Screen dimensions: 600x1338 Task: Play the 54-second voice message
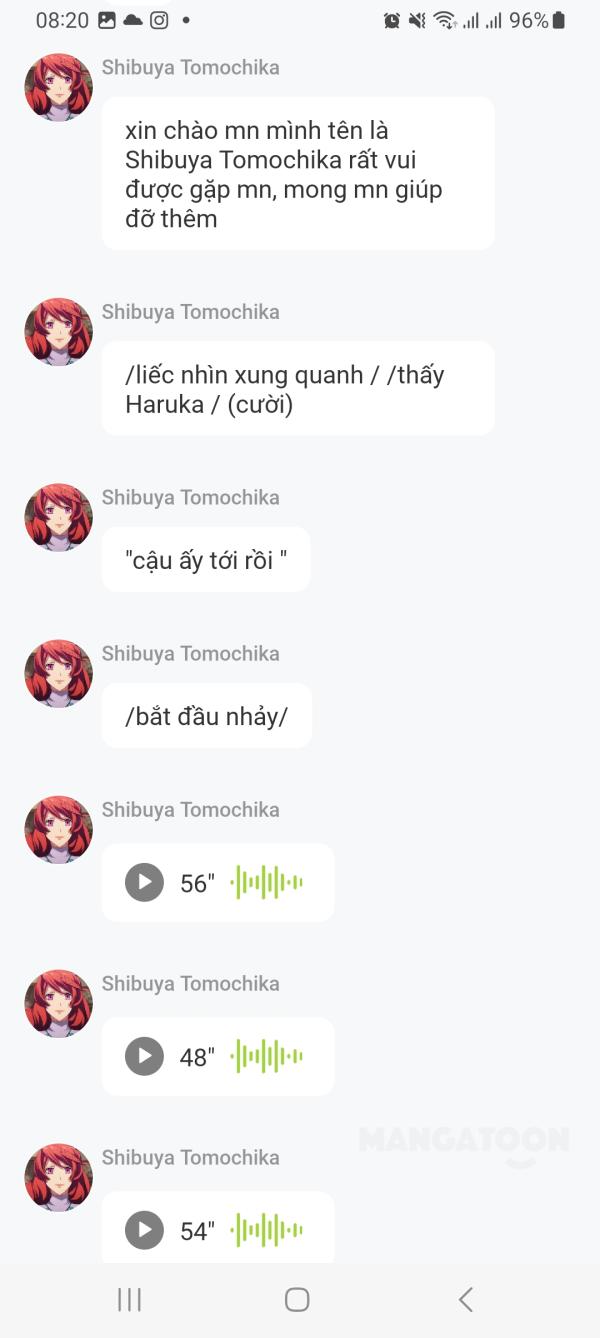[x=144, y=1230]
